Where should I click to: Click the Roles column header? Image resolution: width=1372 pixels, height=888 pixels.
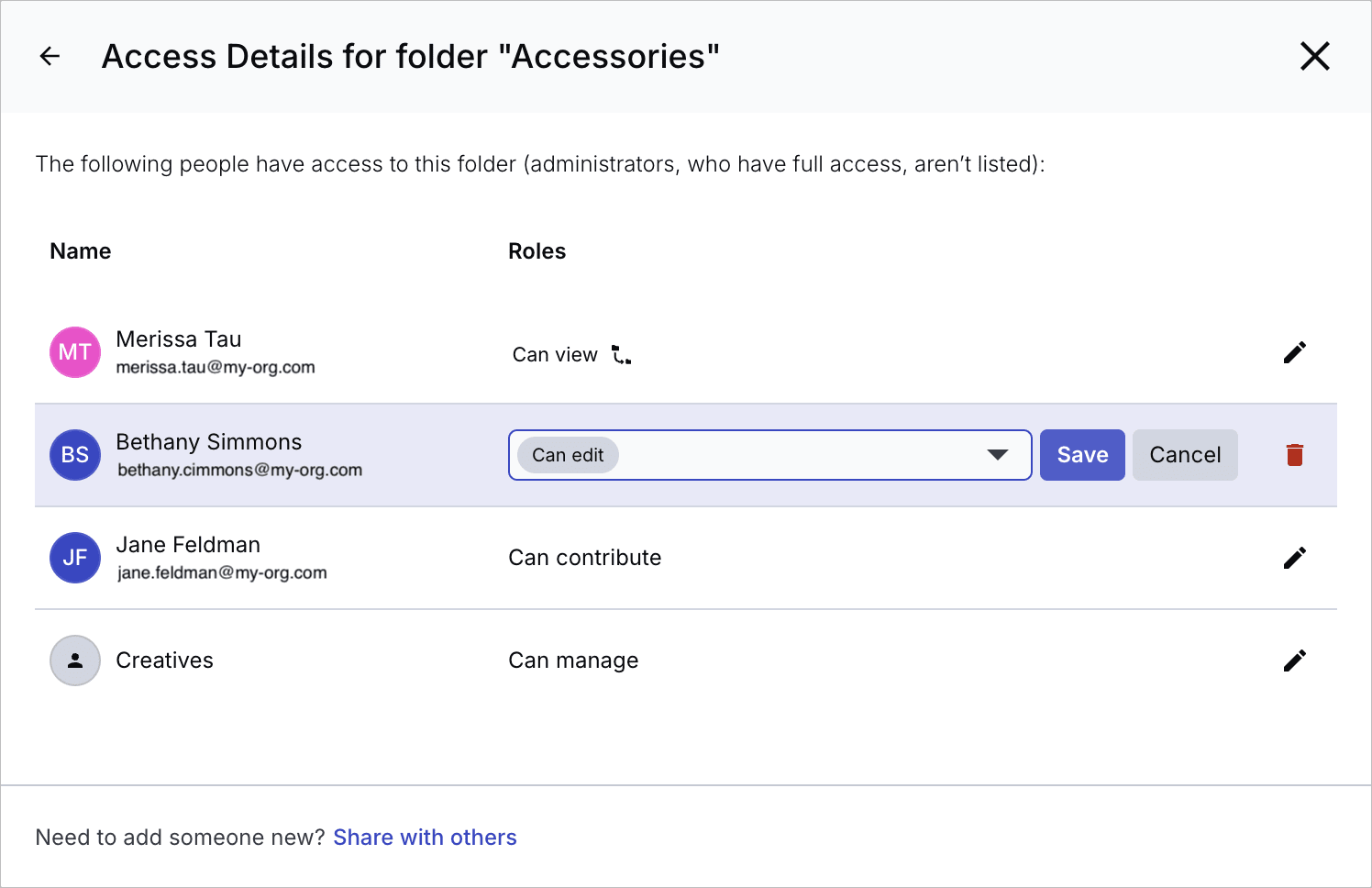(537, 251)
